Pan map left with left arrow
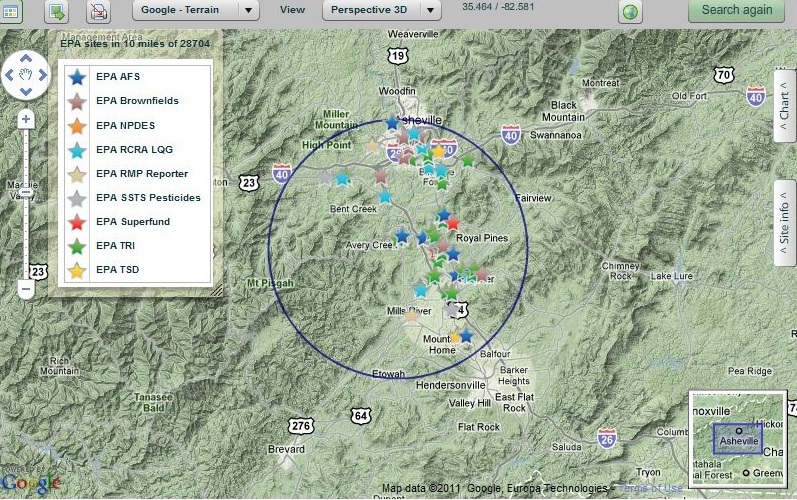The image size is (797, 500). coord(9,75)
